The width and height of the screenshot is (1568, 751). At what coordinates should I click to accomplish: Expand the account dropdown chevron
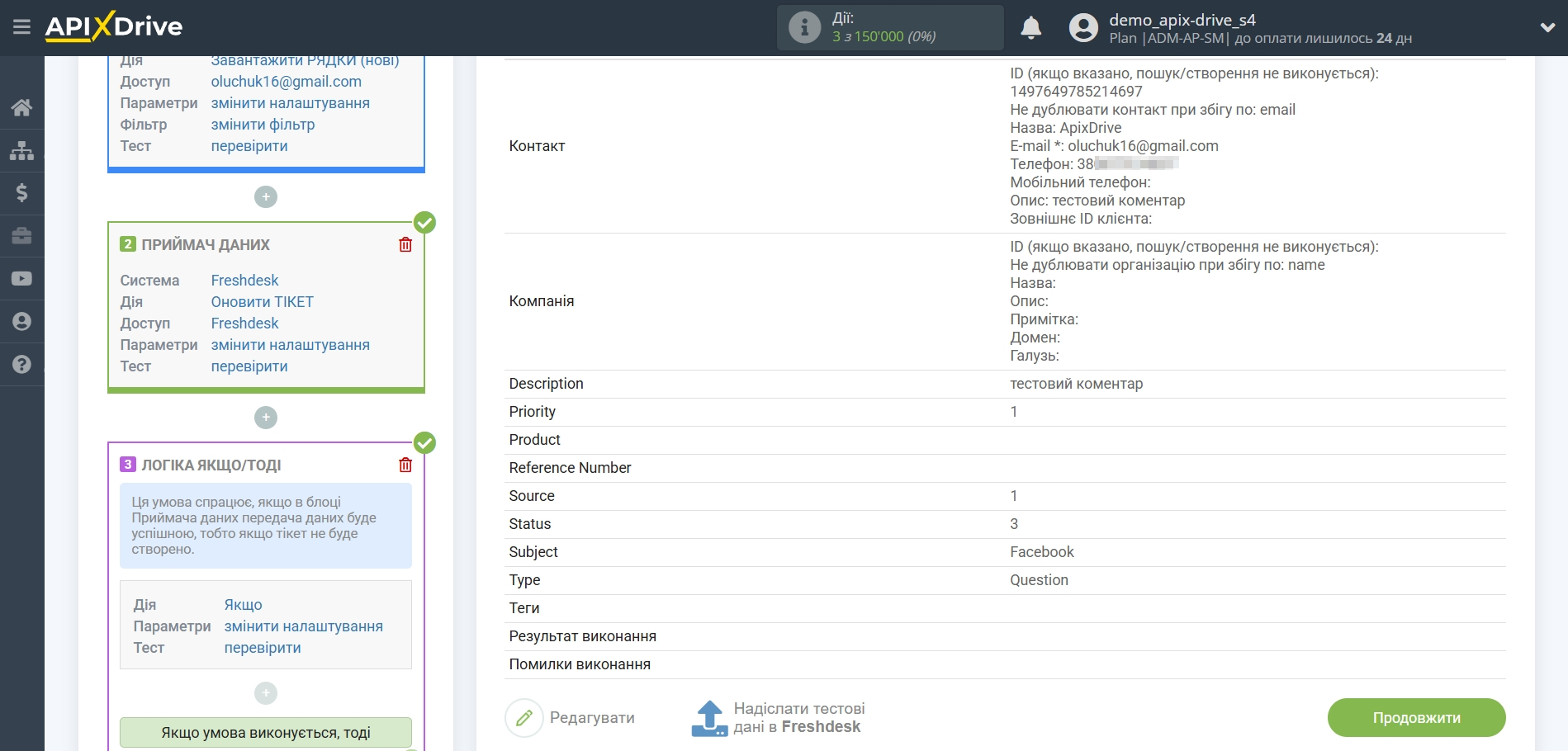click(1547, 27)
